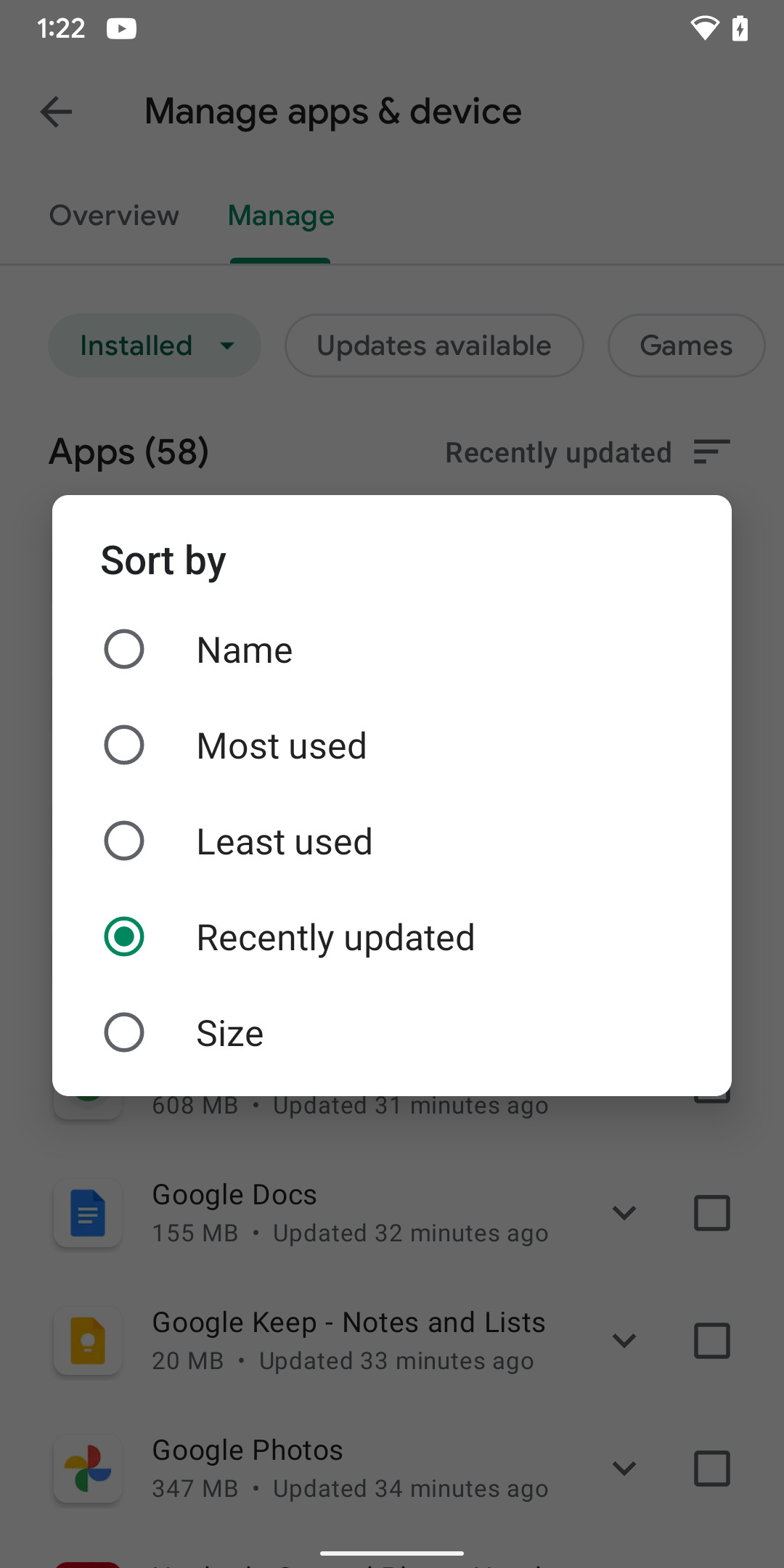Tap the Google Photos app icon
Viewport: 784px width, 1568px height.
[x=87, y=1469]
